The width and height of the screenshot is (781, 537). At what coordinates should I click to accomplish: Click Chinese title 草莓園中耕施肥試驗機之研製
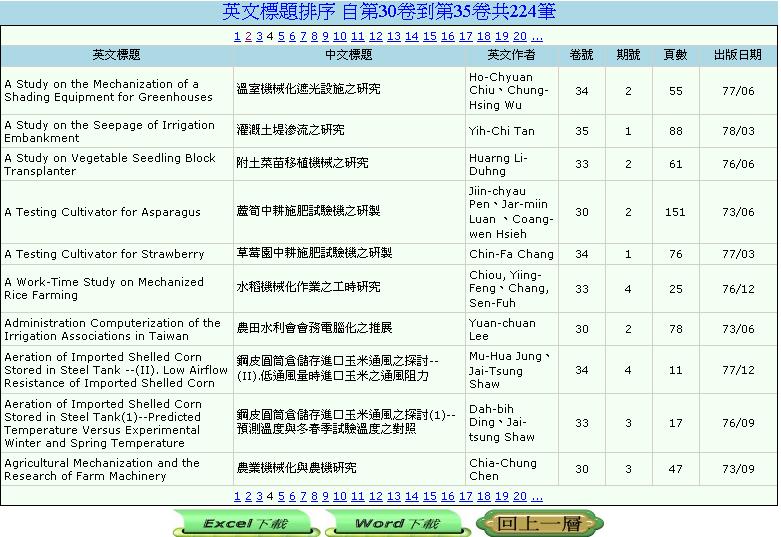[x=314, y=253]
